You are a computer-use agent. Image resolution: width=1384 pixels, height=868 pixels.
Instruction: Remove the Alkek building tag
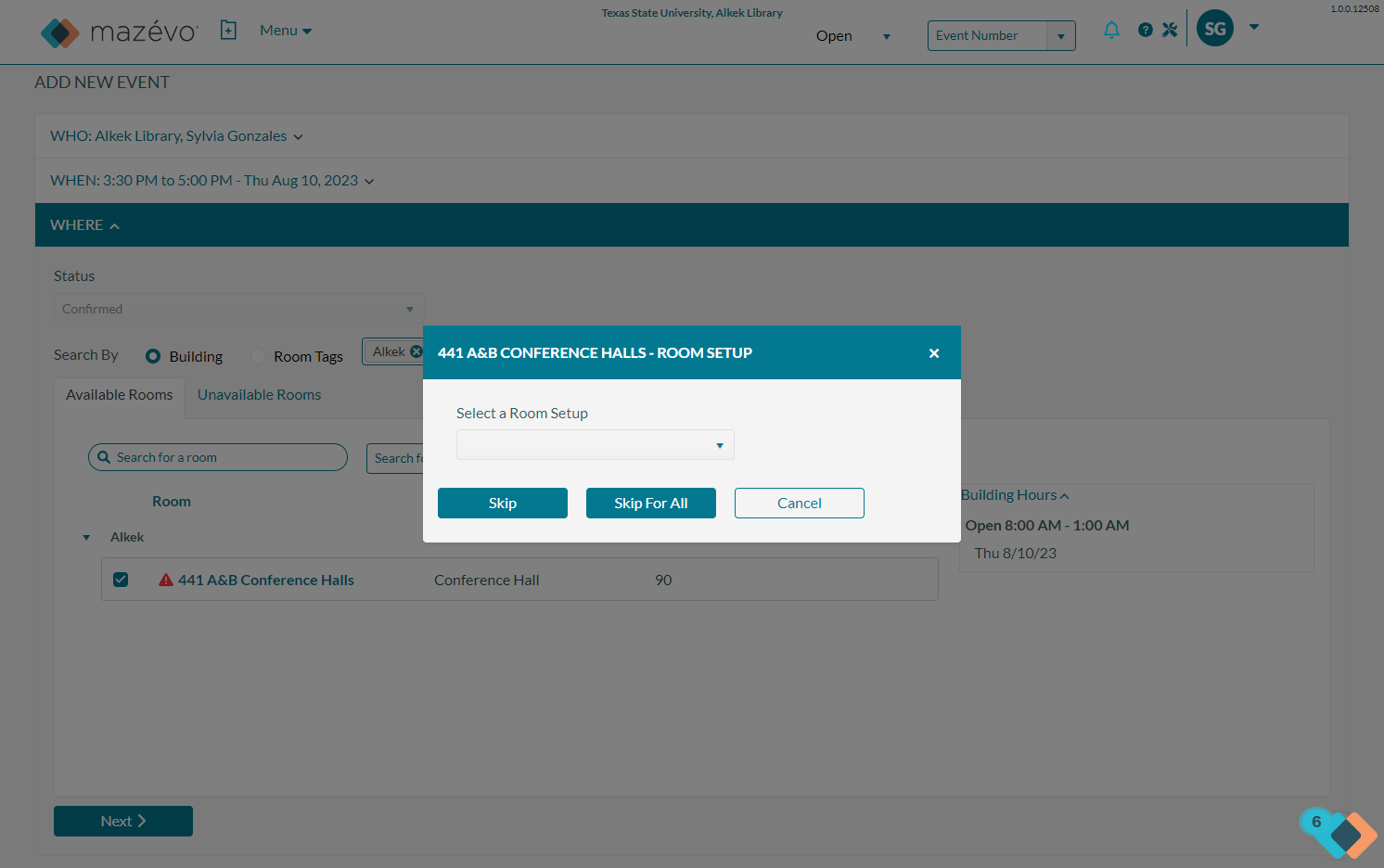click(416, 351)
